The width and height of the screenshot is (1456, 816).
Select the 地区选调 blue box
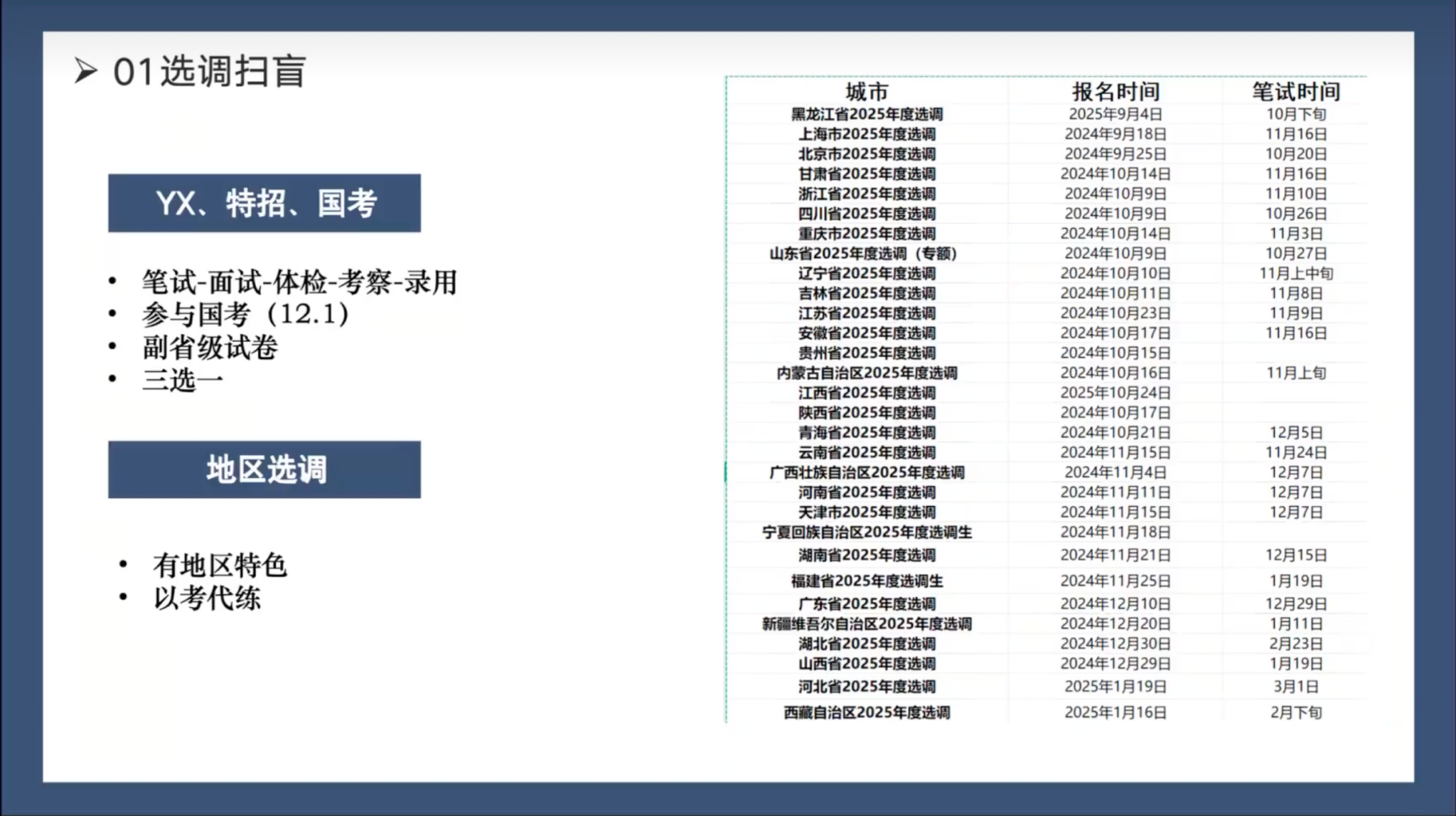264,470
